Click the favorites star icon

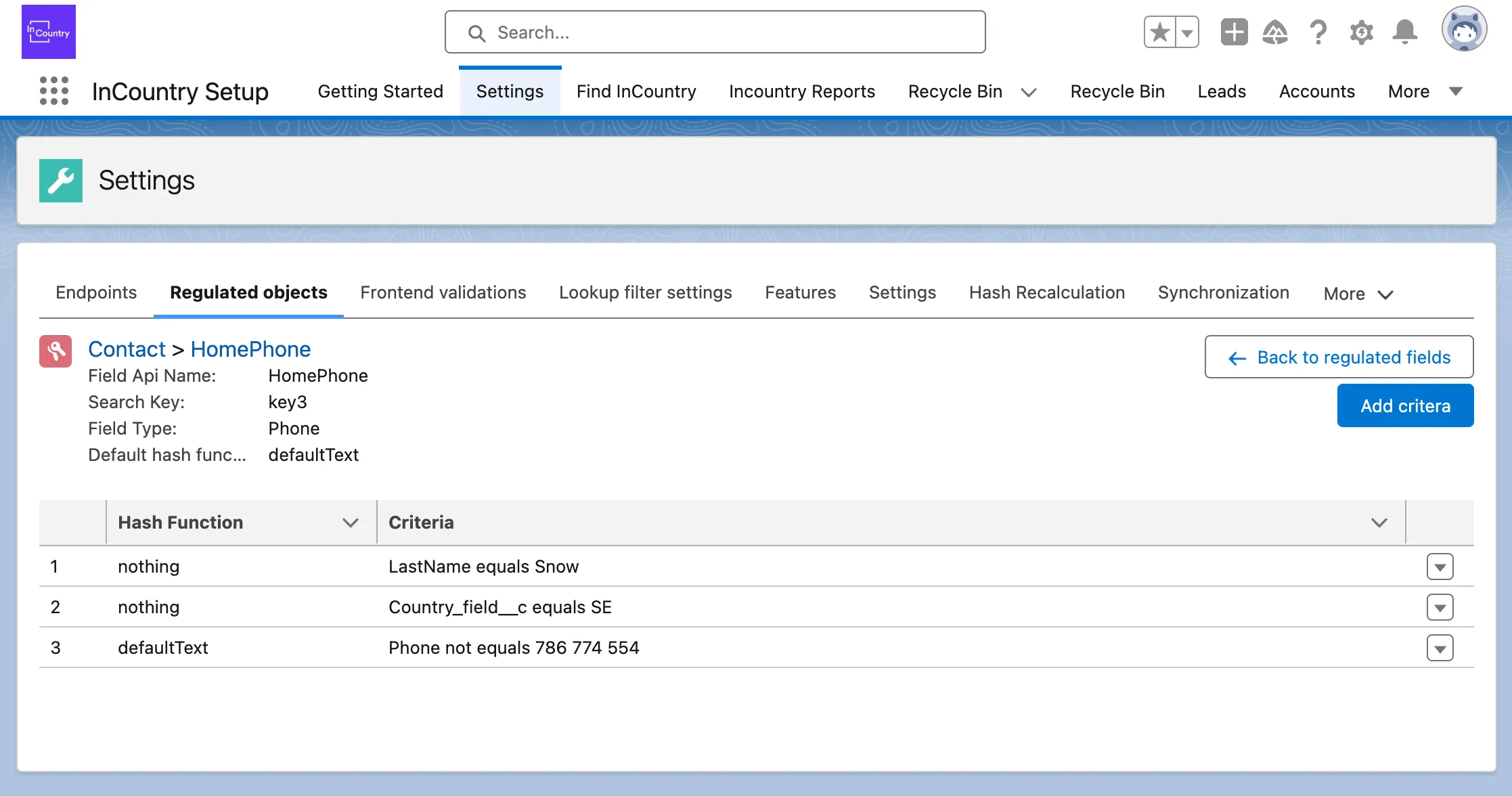coord(1160,32)
